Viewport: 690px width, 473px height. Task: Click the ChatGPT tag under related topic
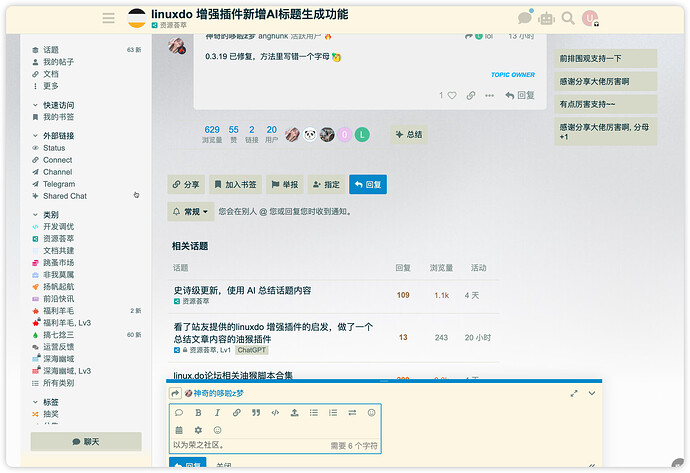point(252,350)
